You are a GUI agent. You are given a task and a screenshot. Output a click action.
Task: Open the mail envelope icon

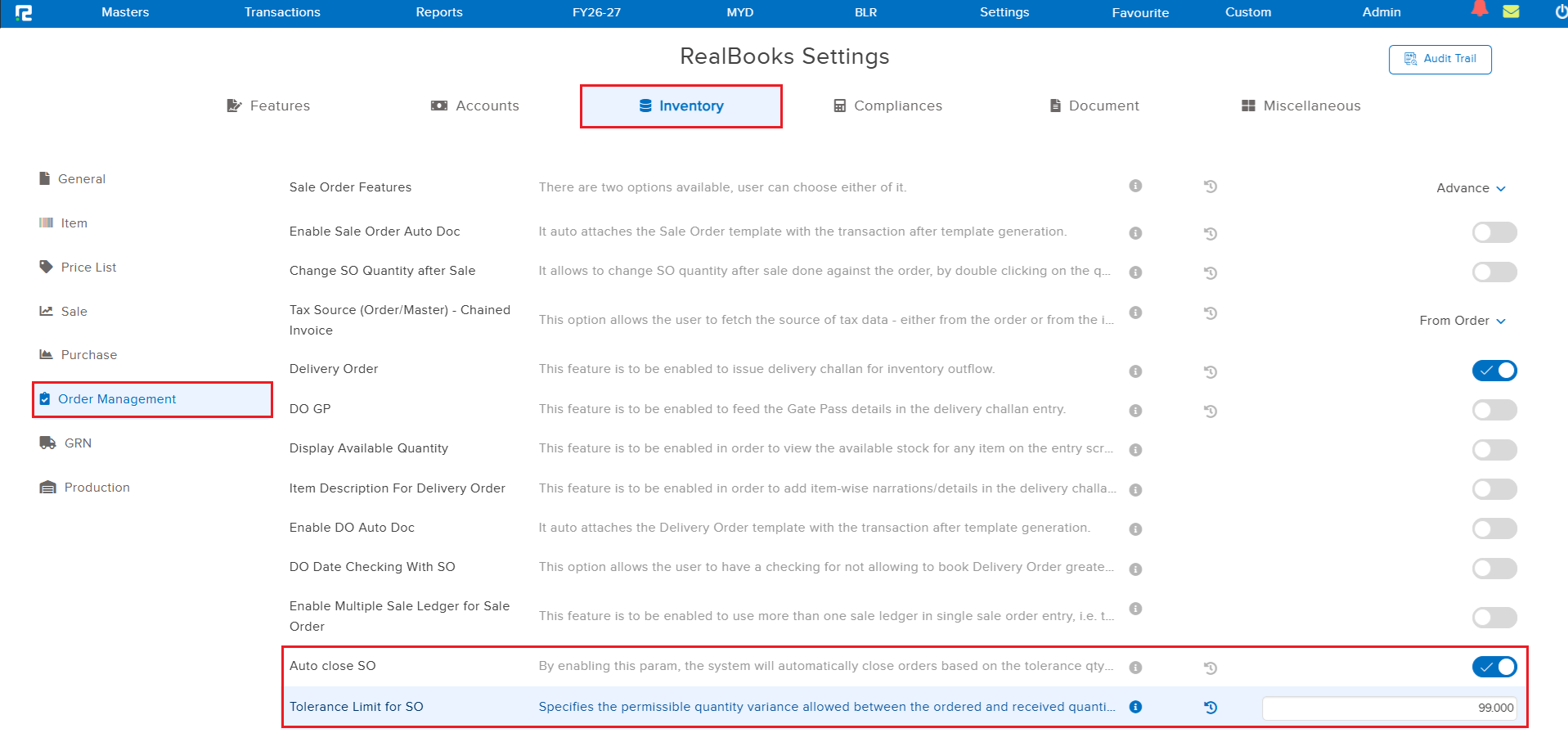coord(1511,11)
